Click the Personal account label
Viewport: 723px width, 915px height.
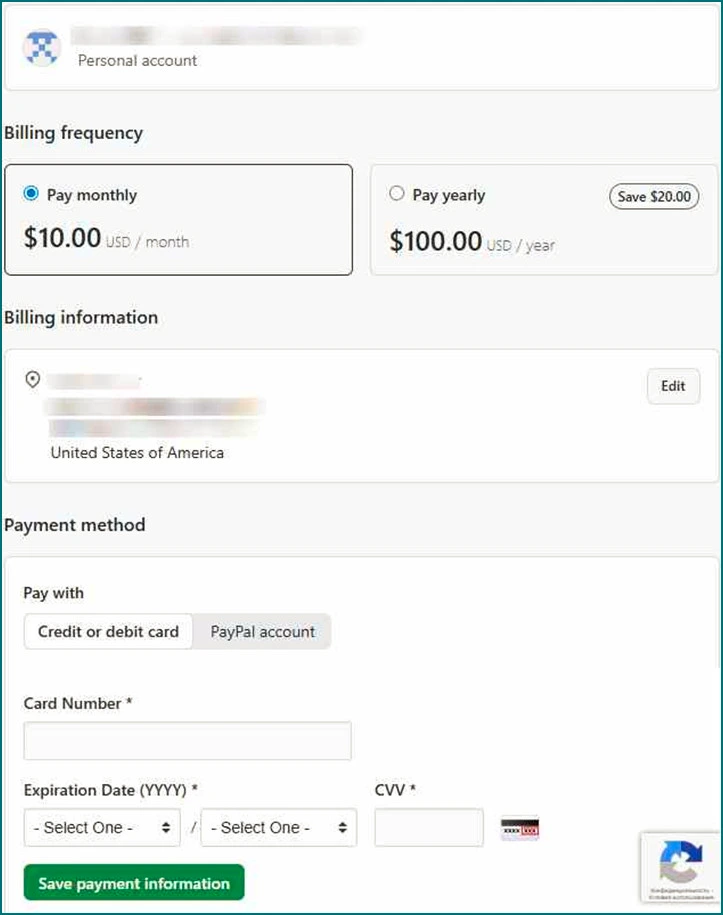[x=137, y=60]
